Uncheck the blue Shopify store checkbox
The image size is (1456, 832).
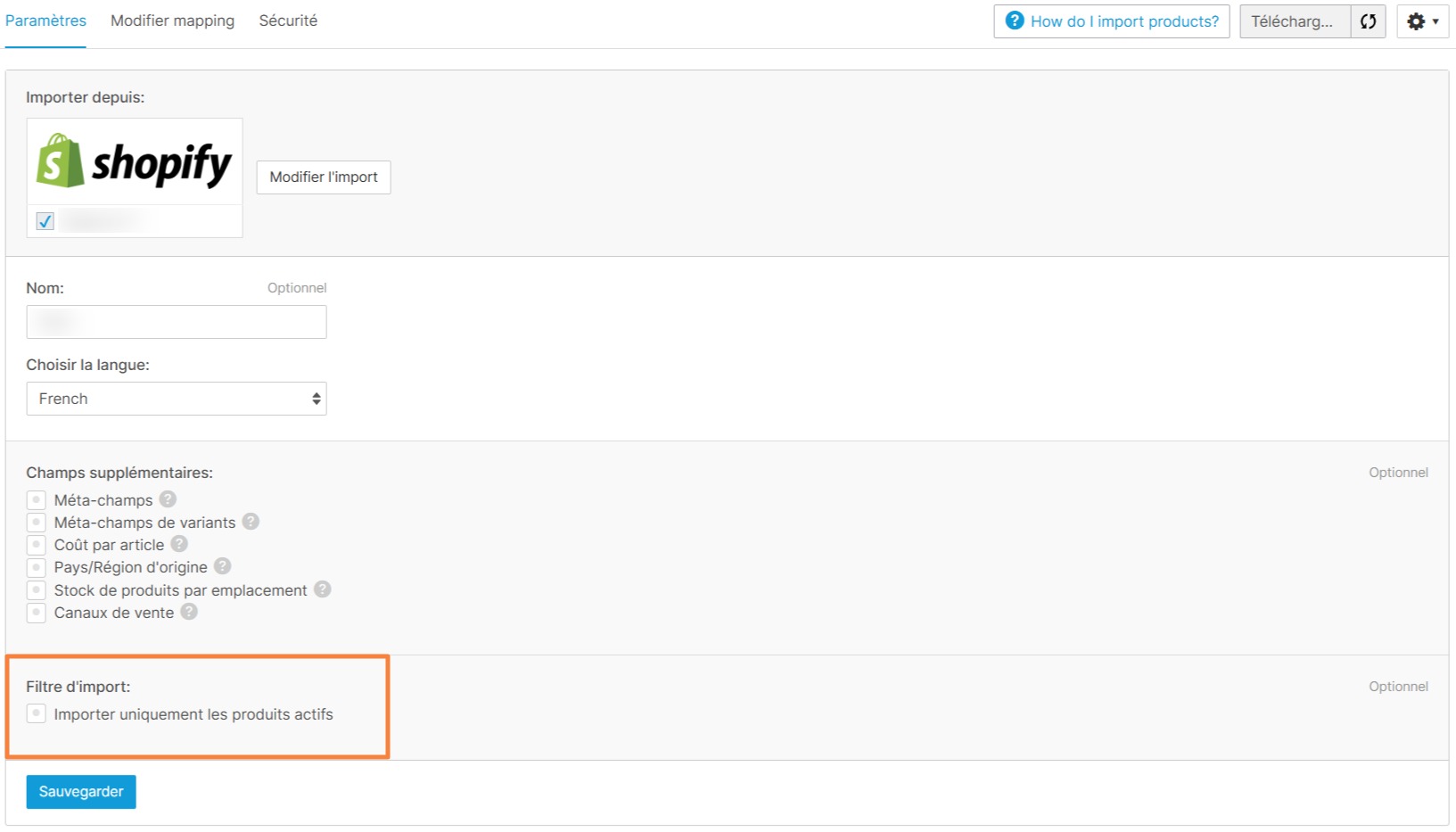[x=45, y=221]
